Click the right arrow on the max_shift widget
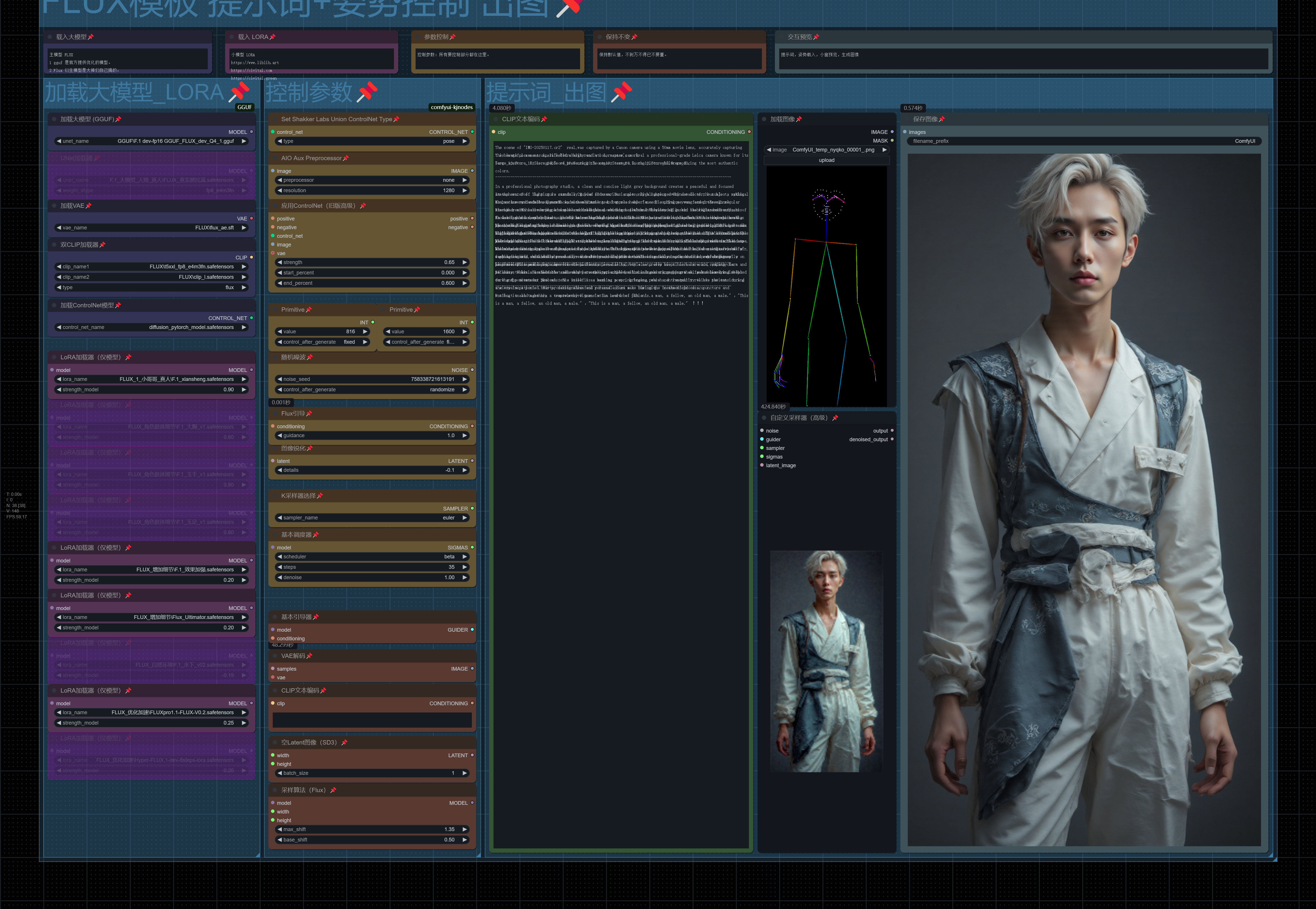The image size is (1316, 909). pyautogui.click(x=465, y=830)
